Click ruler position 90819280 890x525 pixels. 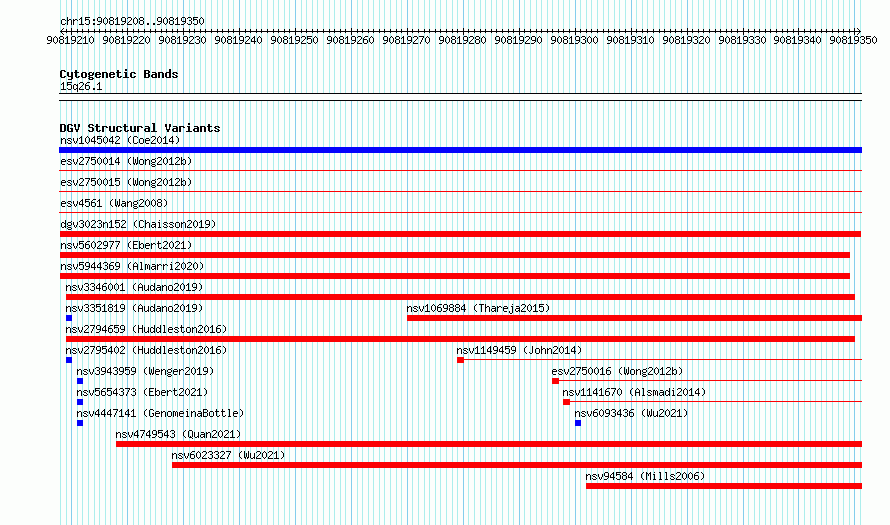(462, 40)
